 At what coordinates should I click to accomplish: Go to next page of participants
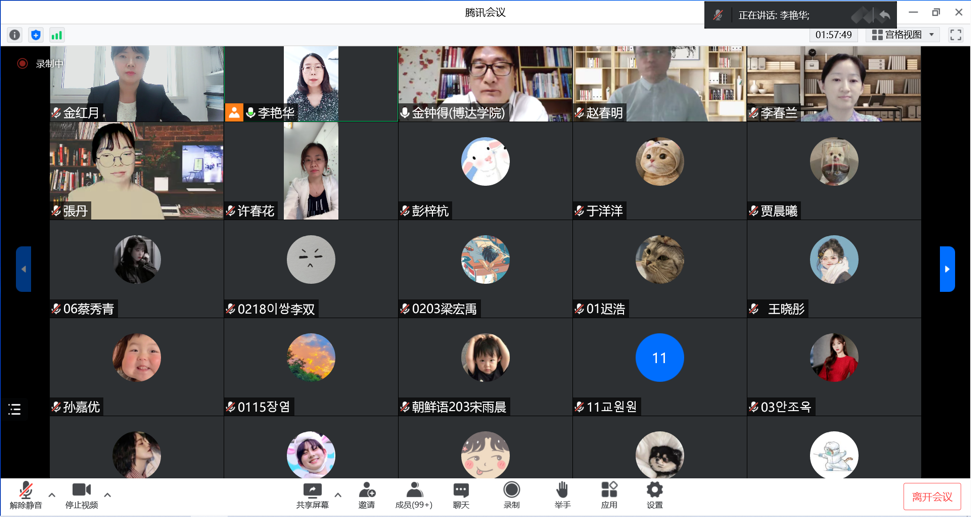point(946,269)
